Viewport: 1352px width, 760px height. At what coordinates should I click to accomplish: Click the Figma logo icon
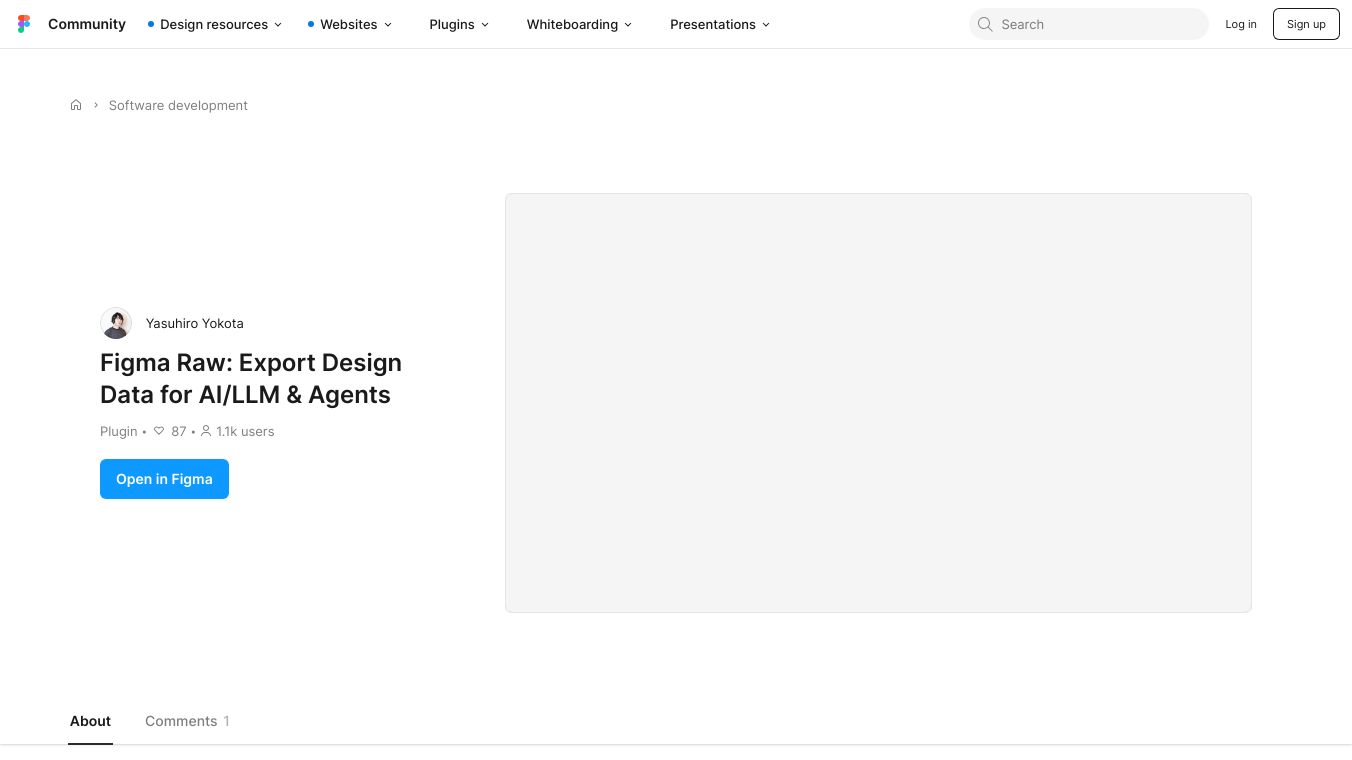[x=24, y=24]
